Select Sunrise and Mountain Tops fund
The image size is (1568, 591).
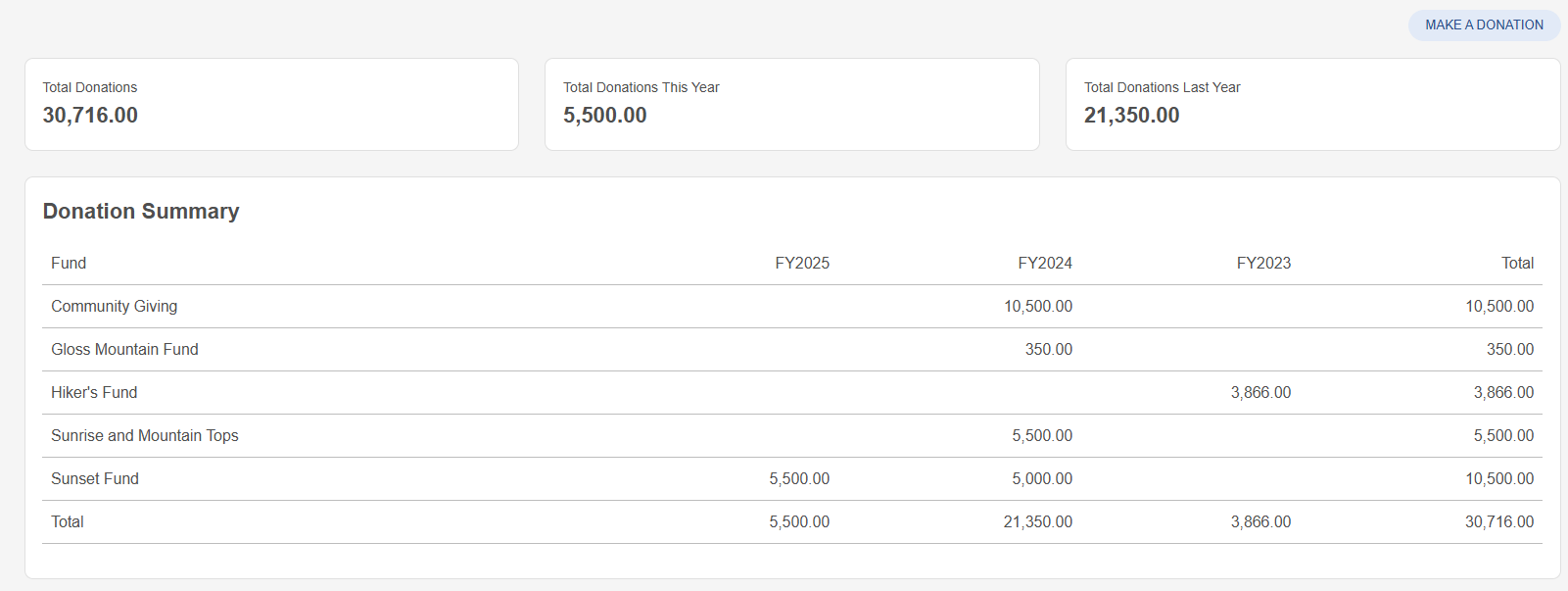pos(145,435)
